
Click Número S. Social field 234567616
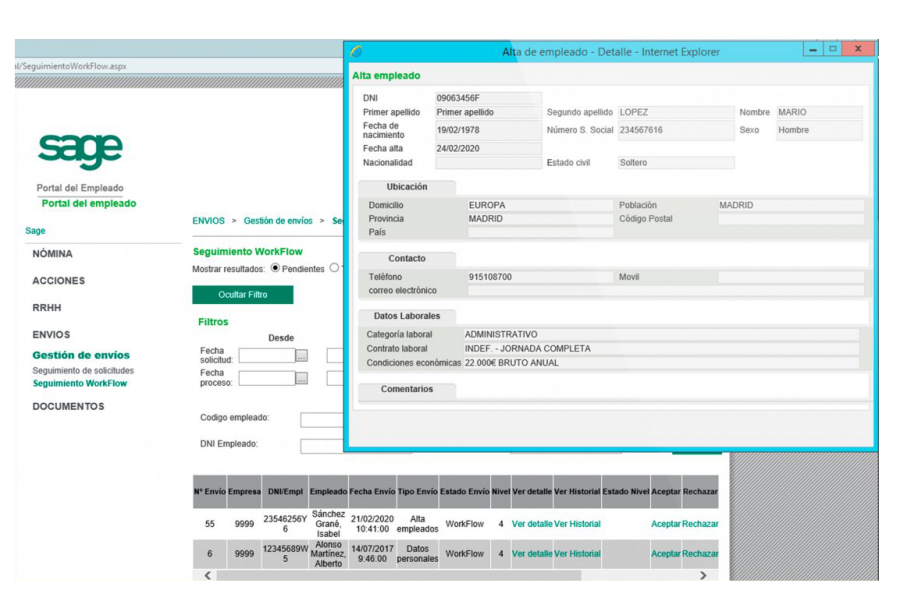tap(676, 130)
